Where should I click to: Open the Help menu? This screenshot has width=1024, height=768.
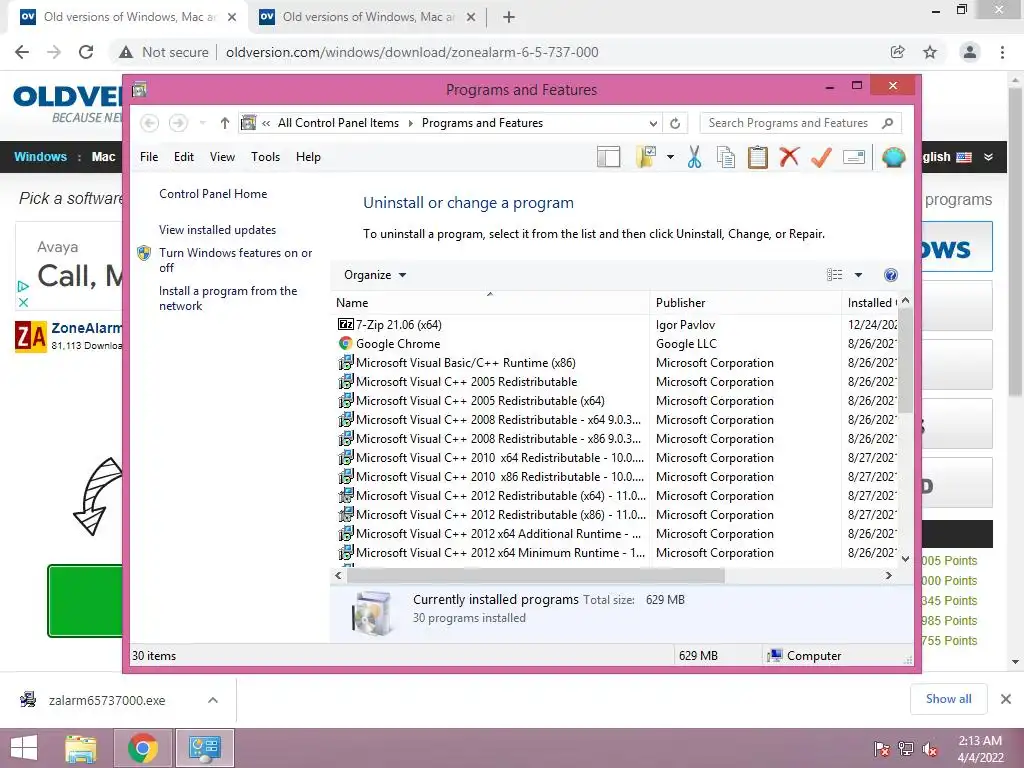tap(308, 157)
